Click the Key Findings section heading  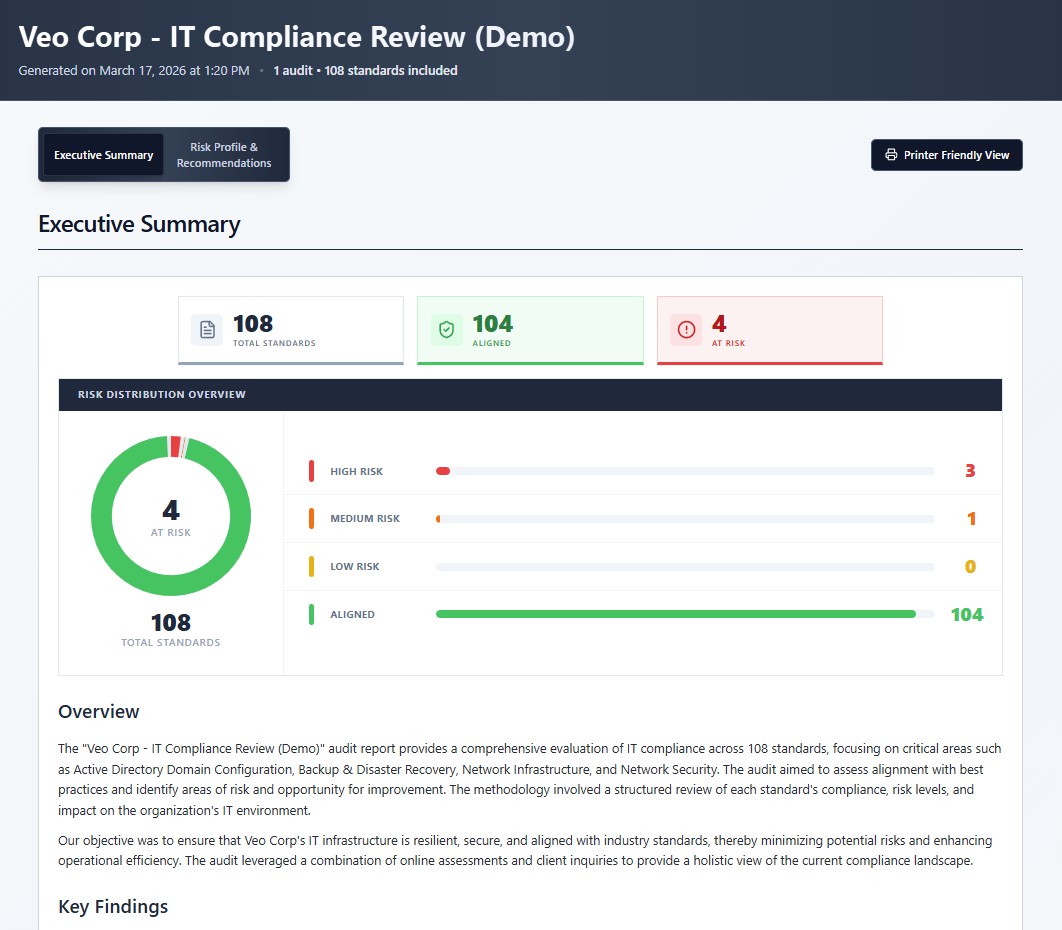click(x=113, y=906)
